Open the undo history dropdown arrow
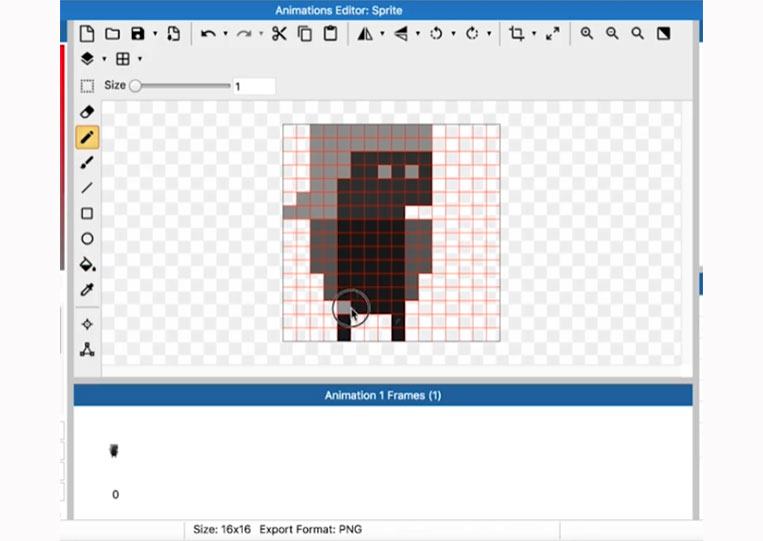This screenshot has width=763, height=541. (x=225, y=34)
